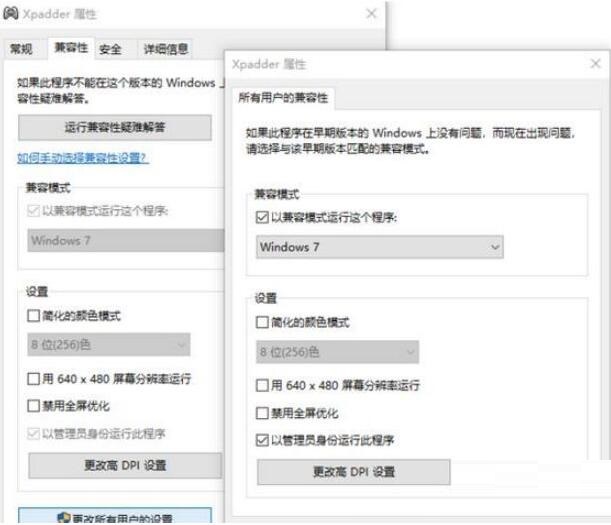Enable 用 640 x 480 屏幕分辨率运行 in front dialog

(262, 385)
